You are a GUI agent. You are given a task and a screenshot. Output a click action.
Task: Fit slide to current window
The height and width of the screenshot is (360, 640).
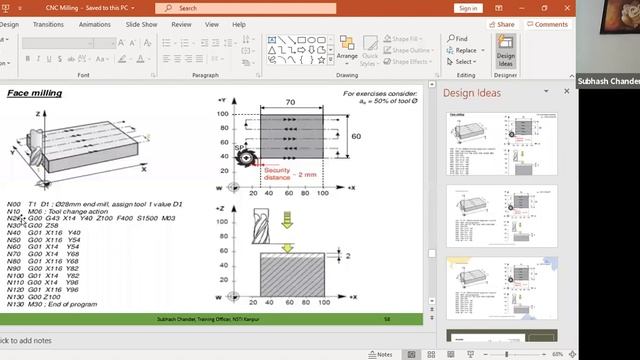[572, 354]
